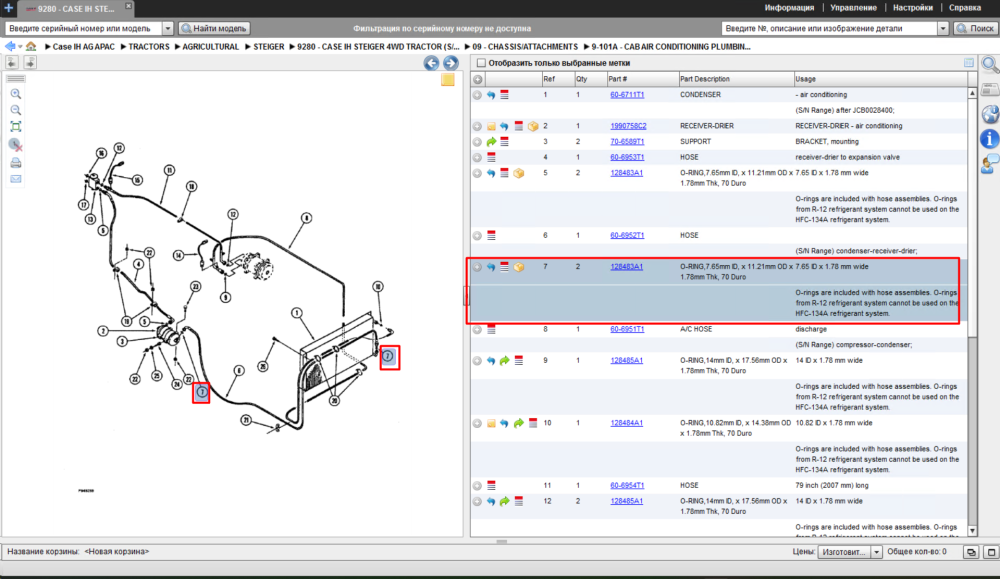
Task: Click the 'Поиск' search button
Action: click(x=975, y=28)
